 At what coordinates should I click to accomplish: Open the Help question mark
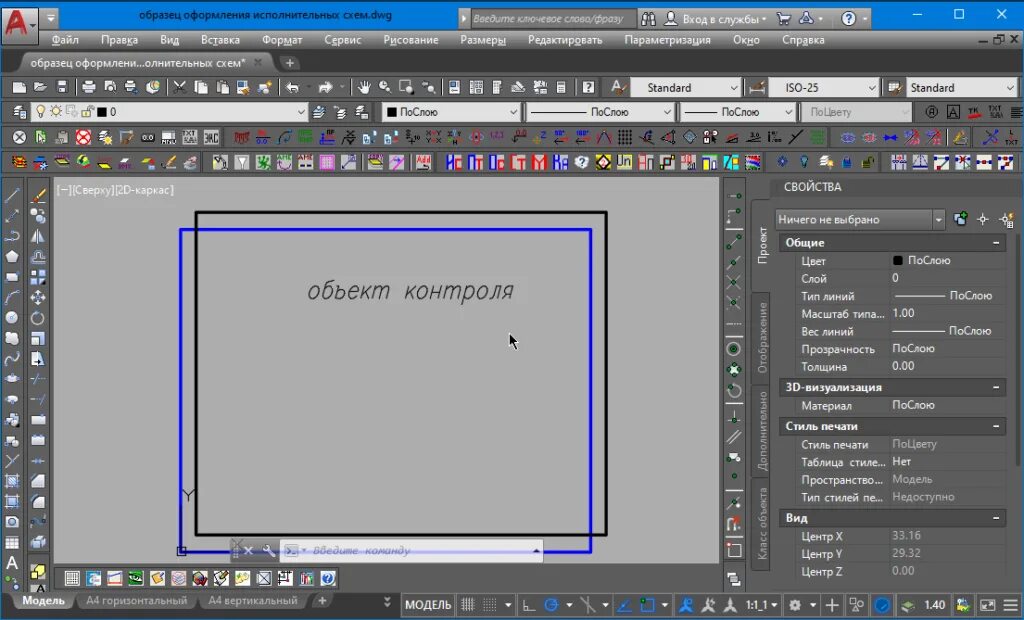click(848, 19)
